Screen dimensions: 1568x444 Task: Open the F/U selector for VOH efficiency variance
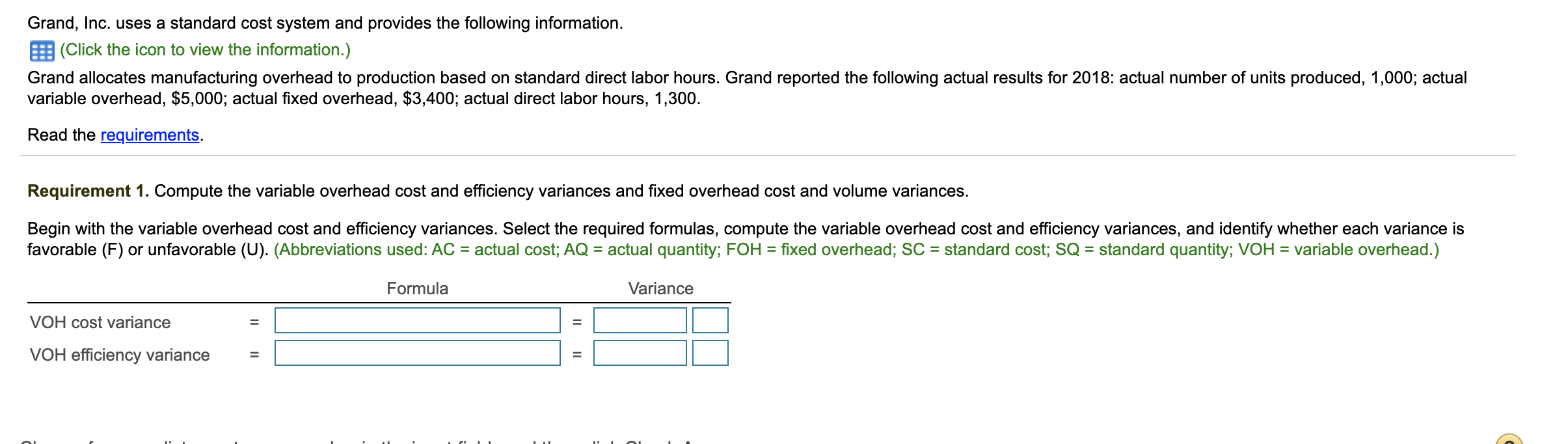(x=709, y=355)
